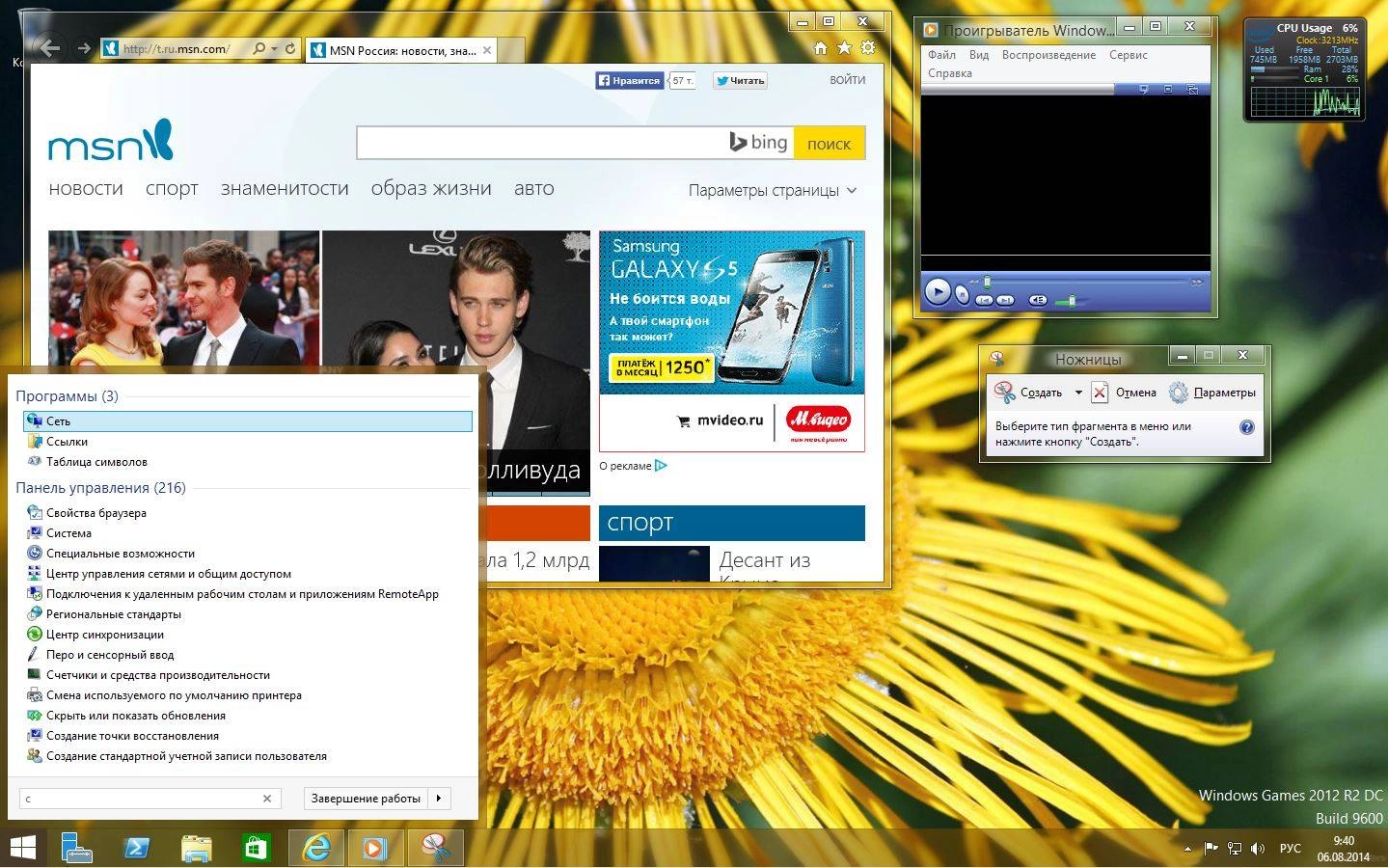Stop playback in media player

(x=963, y=295)
